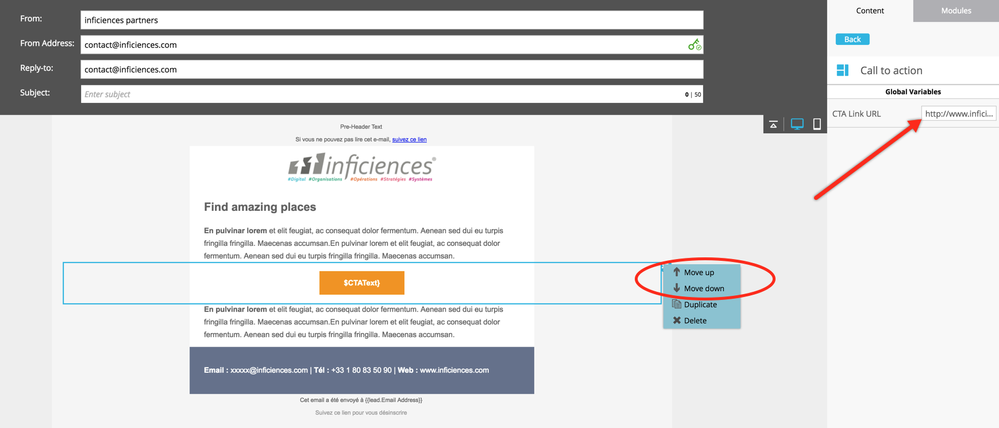Screen dimensions: 999x428
Task: Open the Content tab
Action: pos(870,11)
